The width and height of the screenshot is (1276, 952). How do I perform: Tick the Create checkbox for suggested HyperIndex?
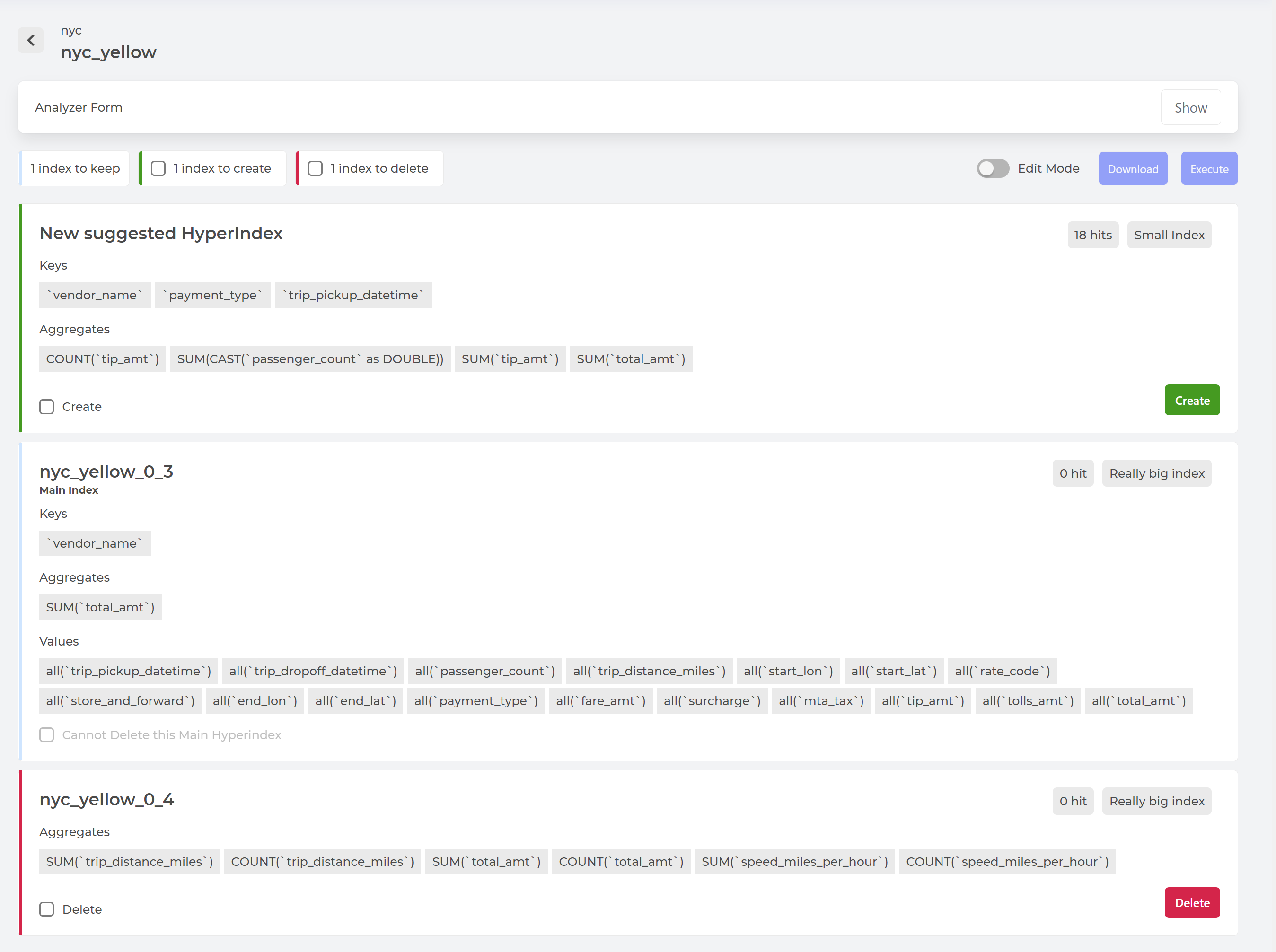pos(47,407)
